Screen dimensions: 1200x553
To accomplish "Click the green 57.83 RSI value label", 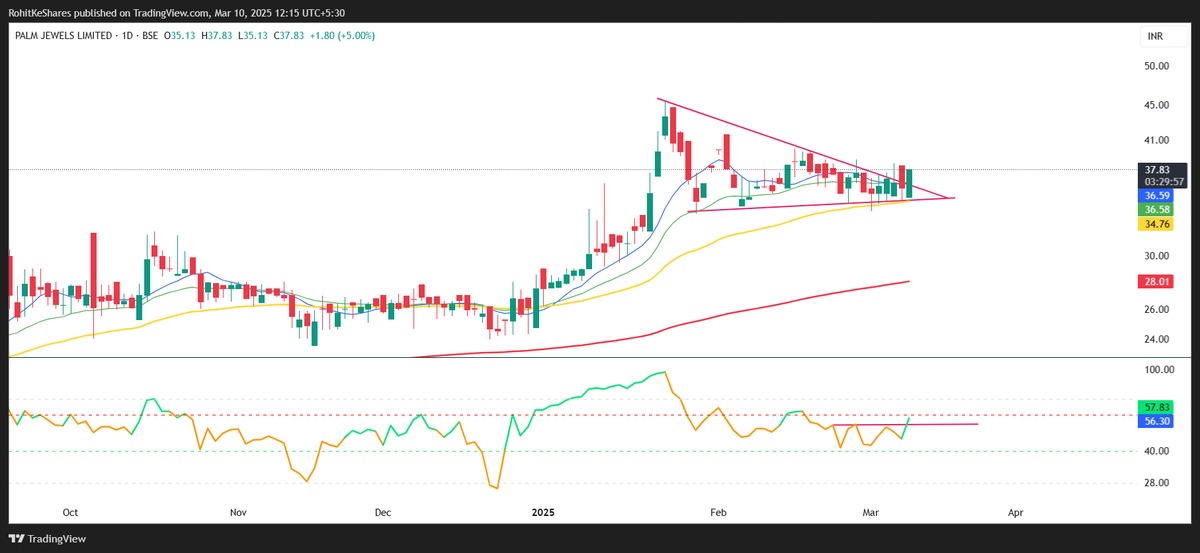I will pyautogui.click(x=1158, y=408).
